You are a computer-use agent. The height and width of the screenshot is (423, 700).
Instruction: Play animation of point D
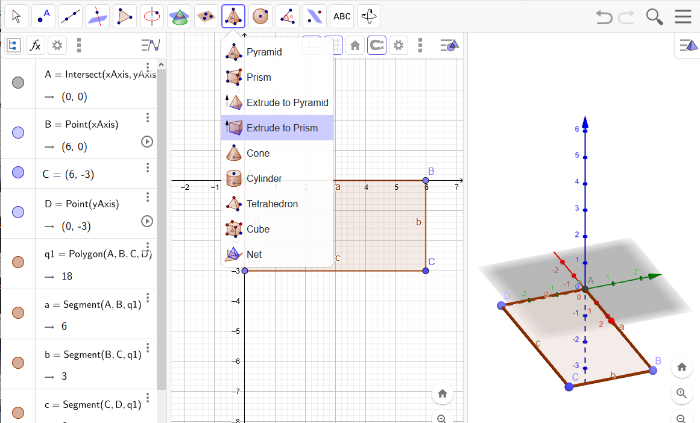[147, 221]
